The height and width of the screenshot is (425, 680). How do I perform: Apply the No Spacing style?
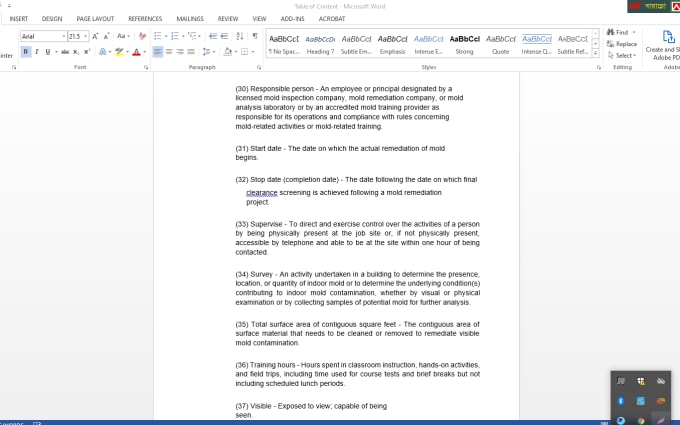(x=284, y=45)
